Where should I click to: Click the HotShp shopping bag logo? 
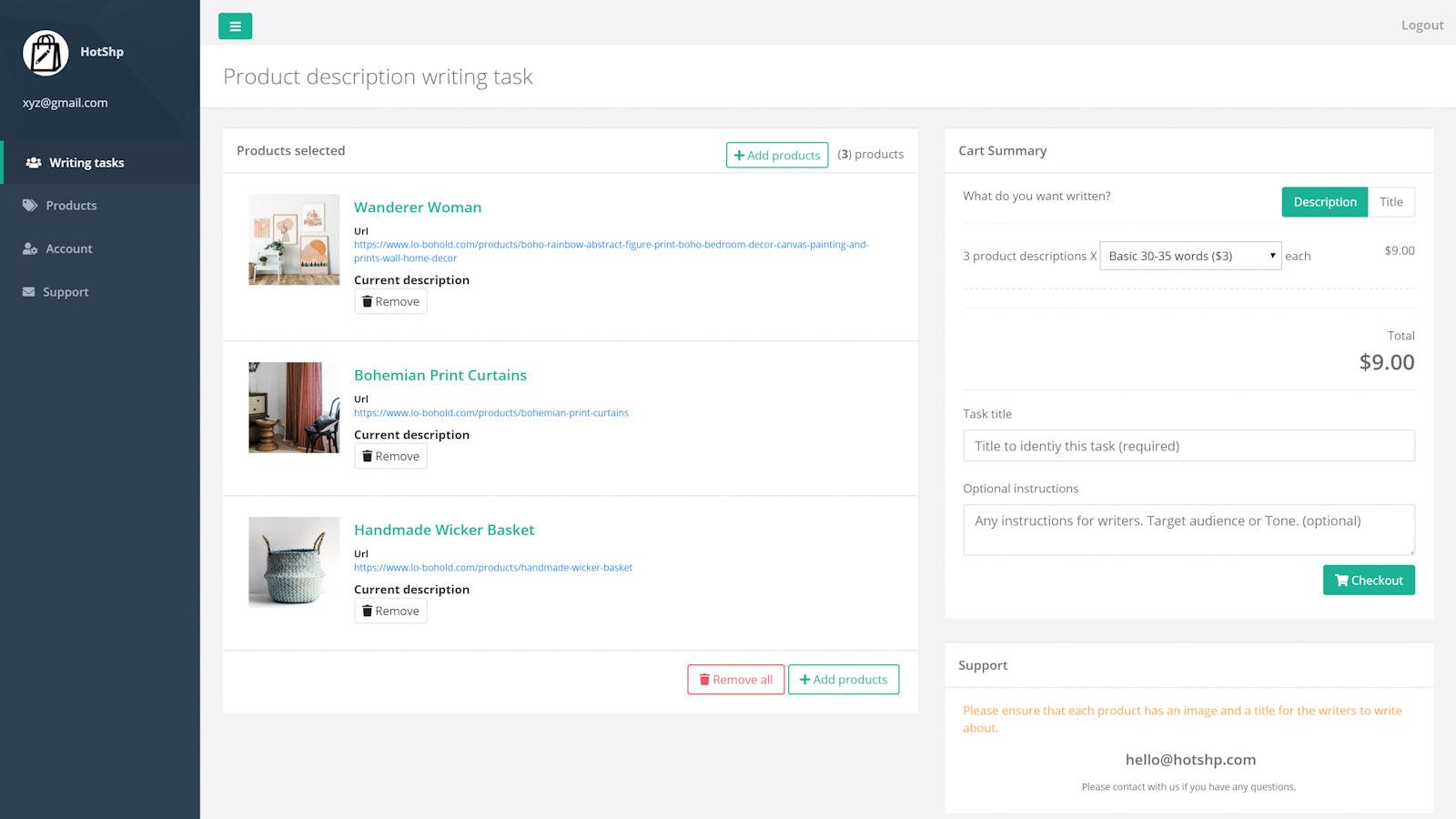pyautogui.click(x=45, y=53)
